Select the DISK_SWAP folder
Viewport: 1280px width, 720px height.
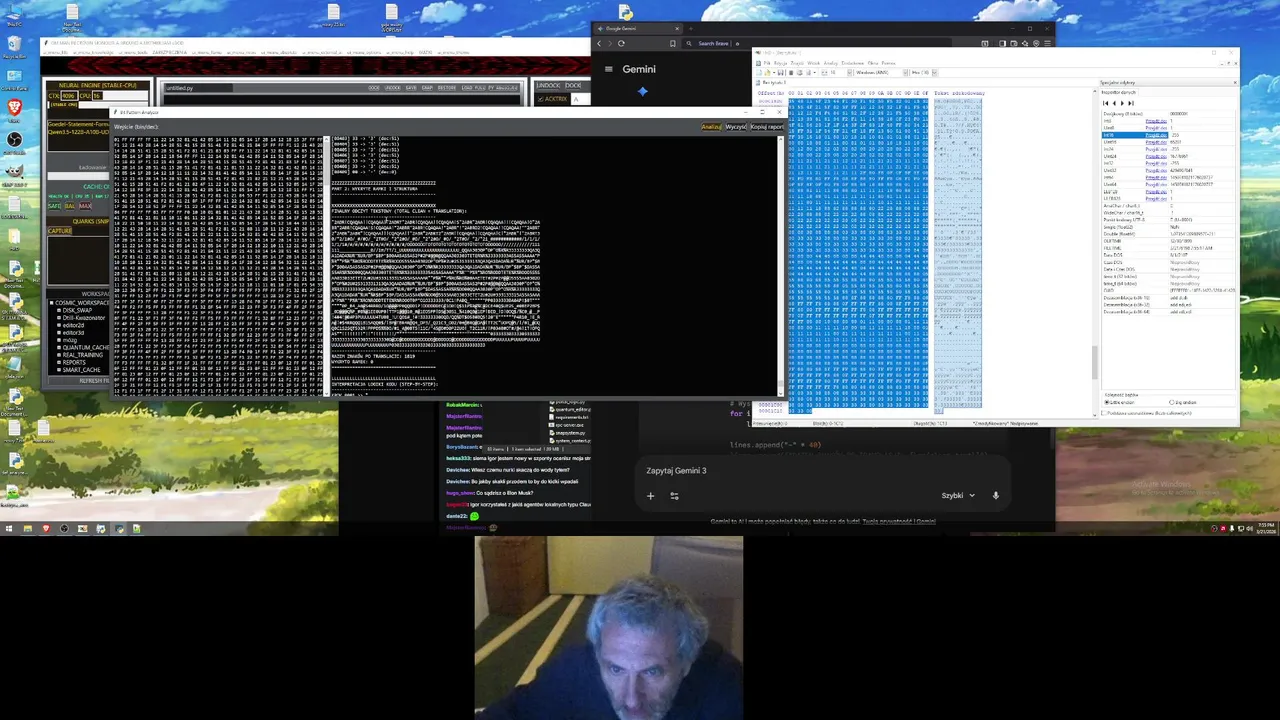coord(77,310)
